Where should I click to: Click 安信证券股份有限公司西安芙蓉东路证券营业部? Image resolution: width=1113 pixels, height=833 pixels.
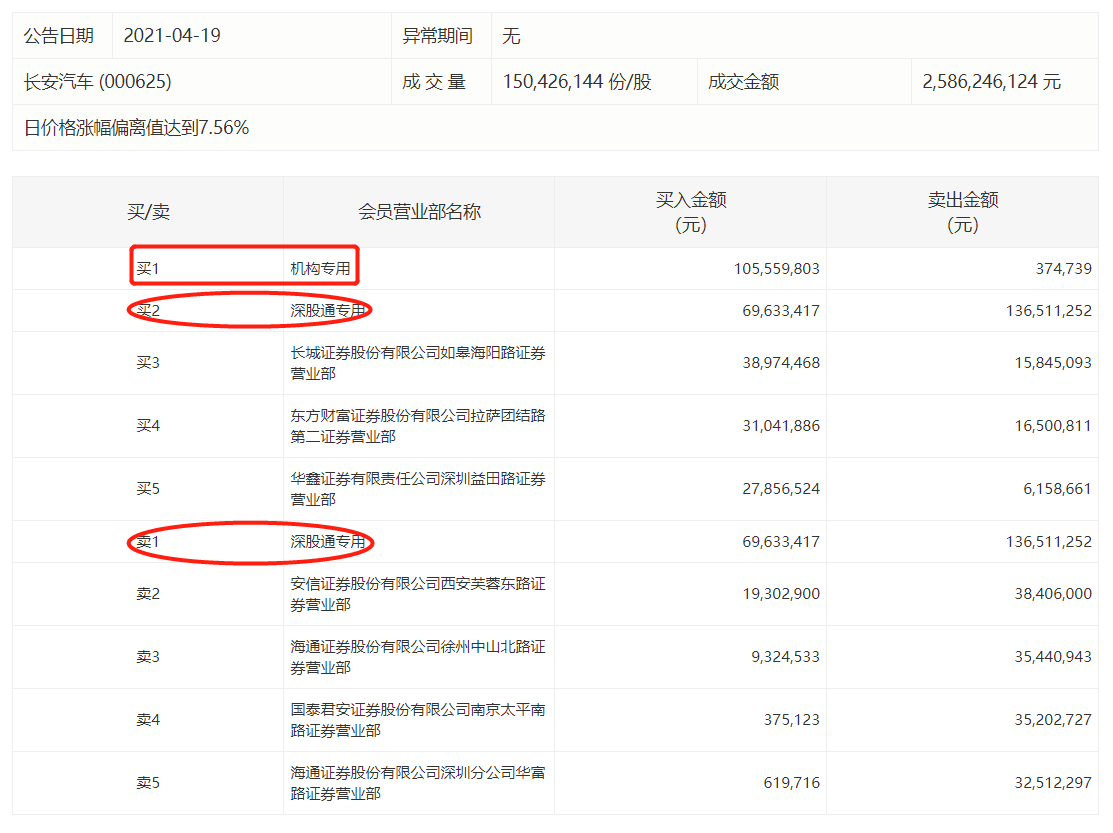pos(417,594)
